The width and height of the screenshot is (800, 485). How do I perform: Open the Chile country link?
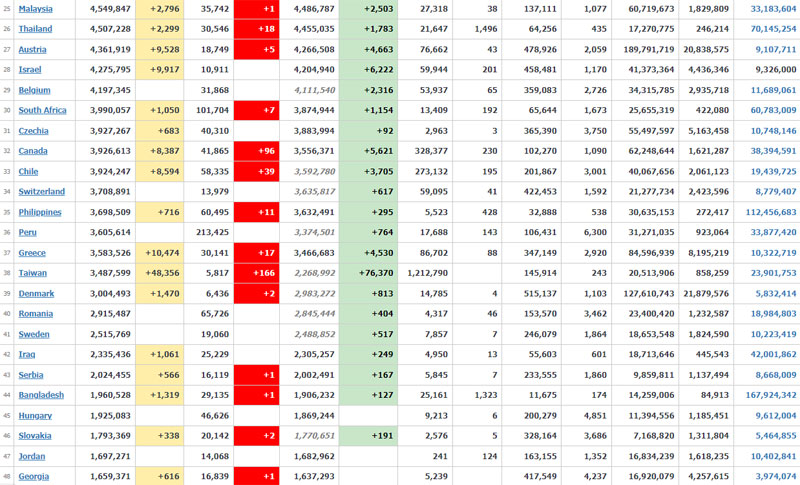click(28, 171)
